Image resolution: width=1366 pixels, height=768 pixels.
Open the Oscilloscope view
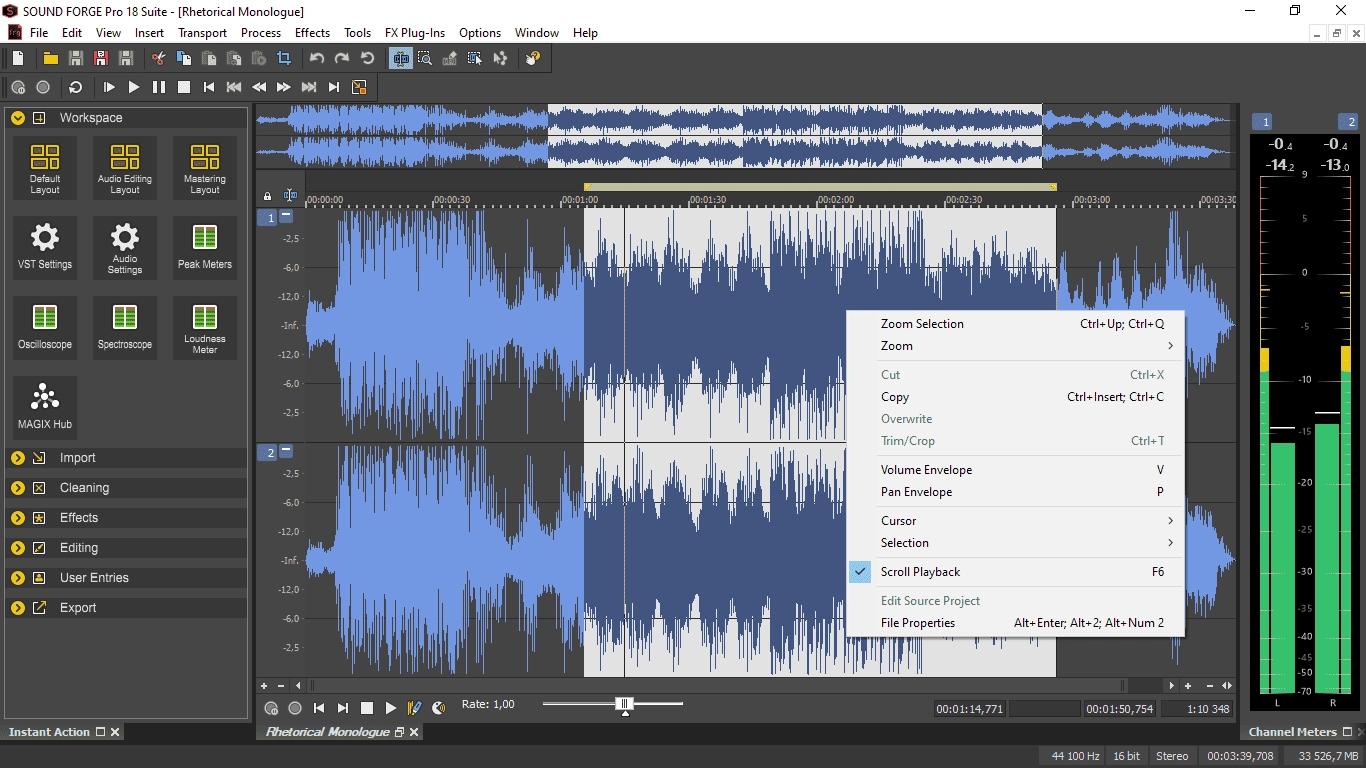(45, 328)
